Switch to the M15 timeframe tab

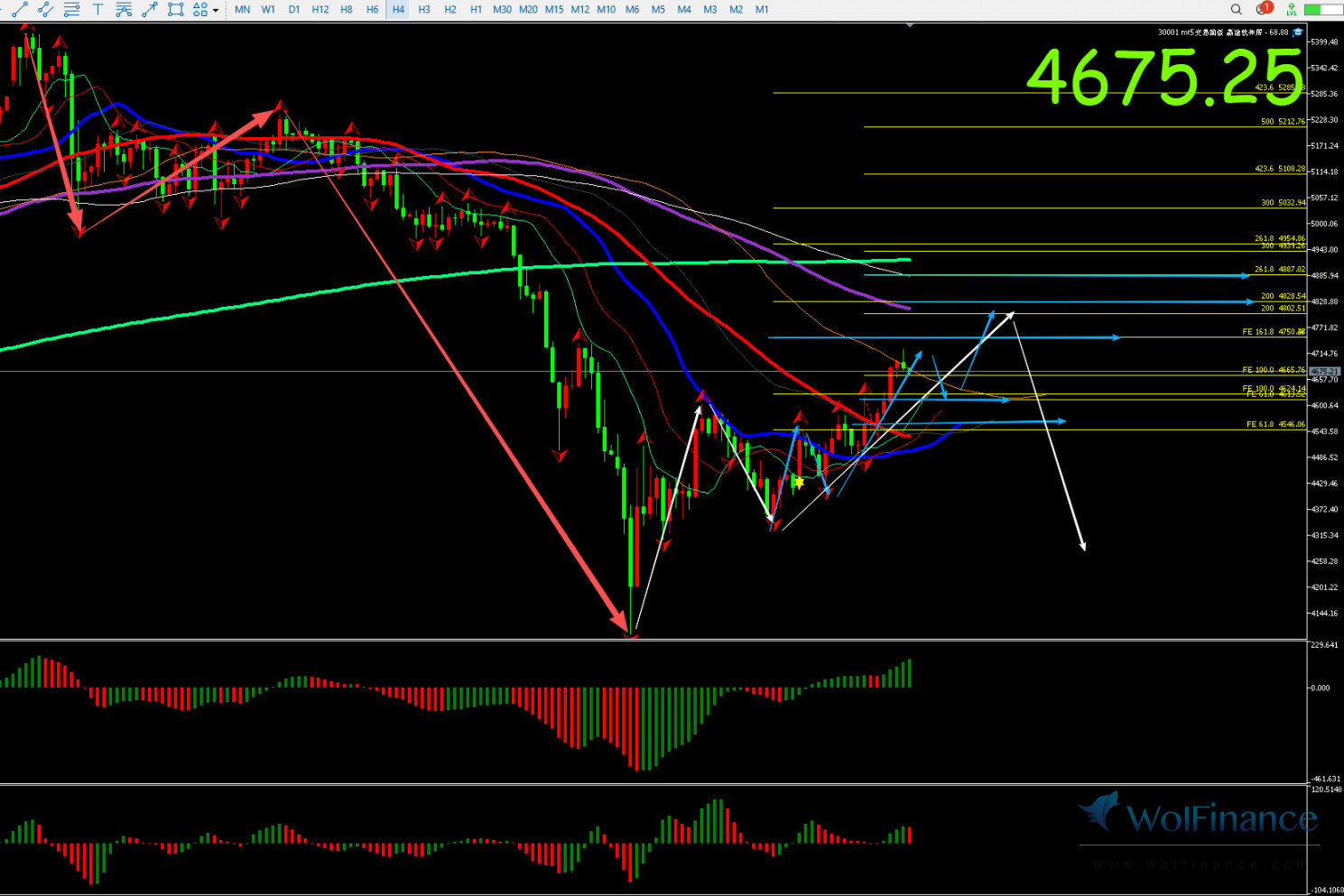click(554, 9)
